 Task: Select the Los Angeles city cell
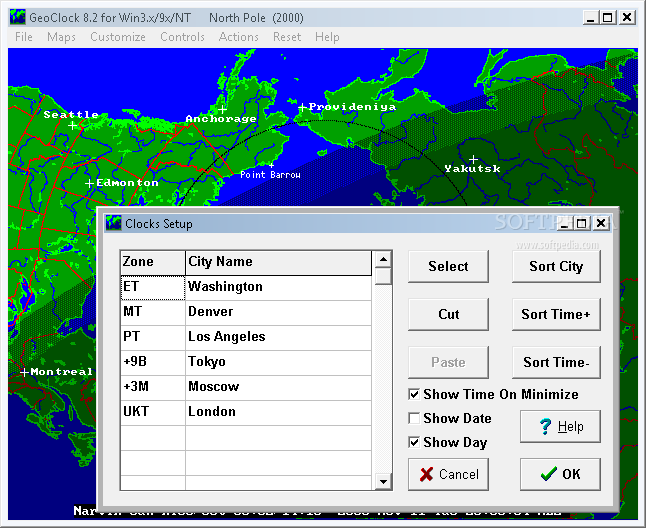coord(279,337)
